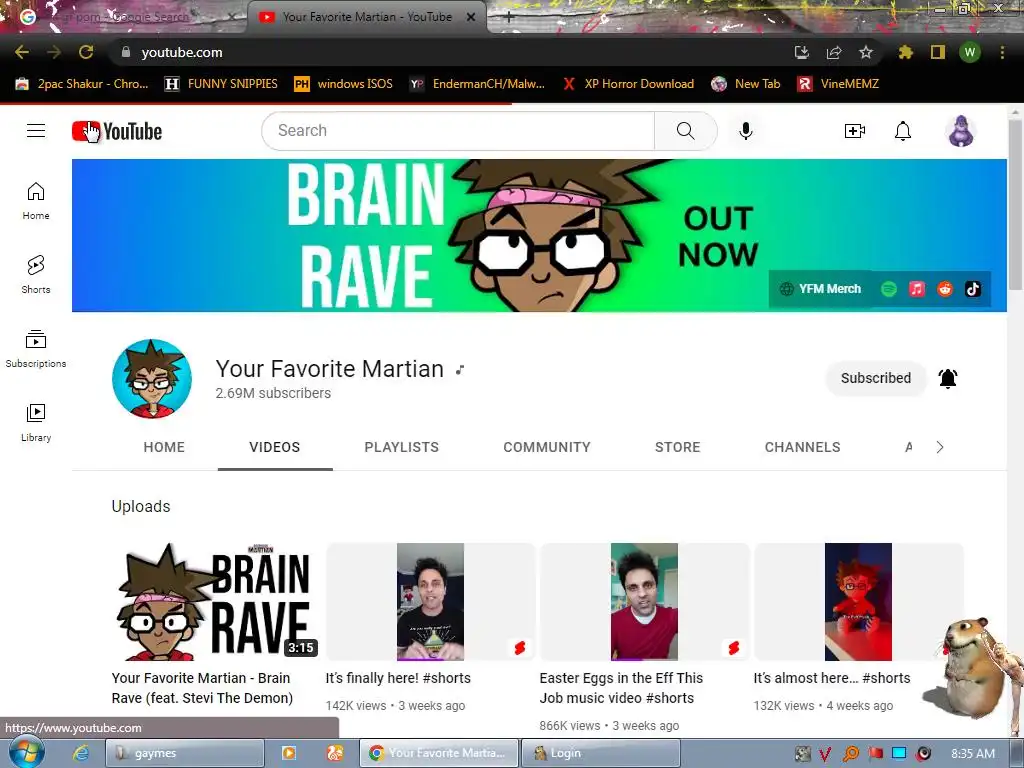
Task: Open the purple account avatar menu
Action: (x=961, y=131)
